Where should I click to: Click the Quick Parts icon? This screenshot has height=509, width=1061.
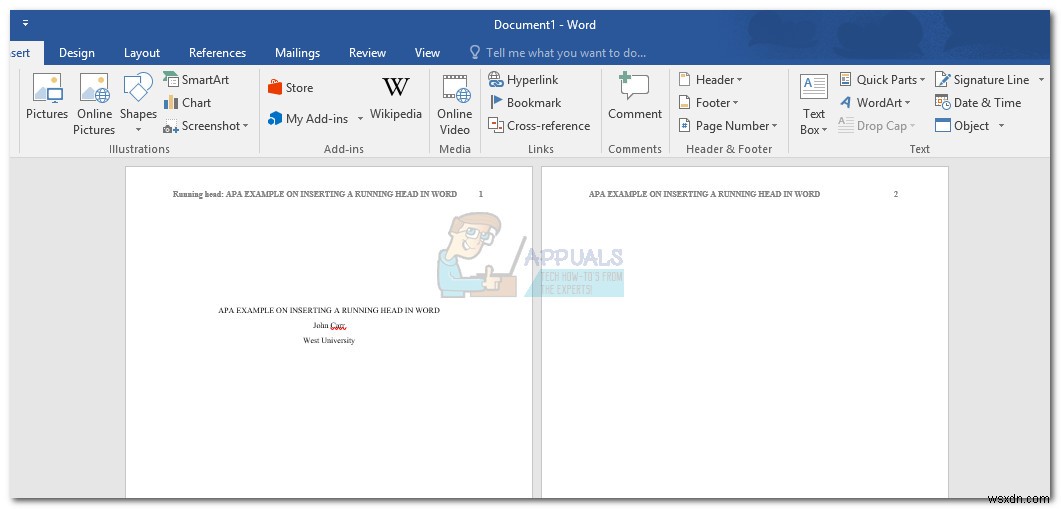point(846,80)
